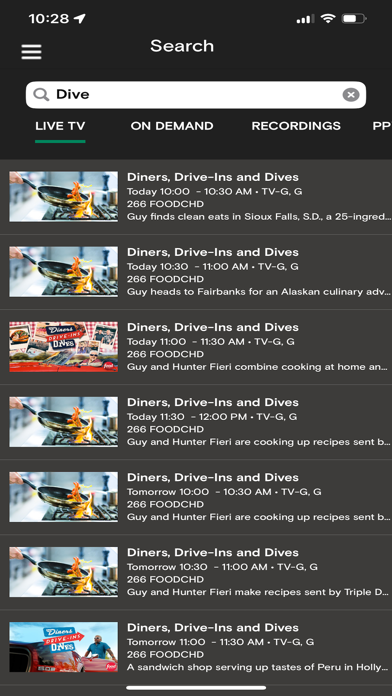Switch to the RECORDINGS tab
The width and height of the screenshot is (392, 696).
(x=296, y=126)
